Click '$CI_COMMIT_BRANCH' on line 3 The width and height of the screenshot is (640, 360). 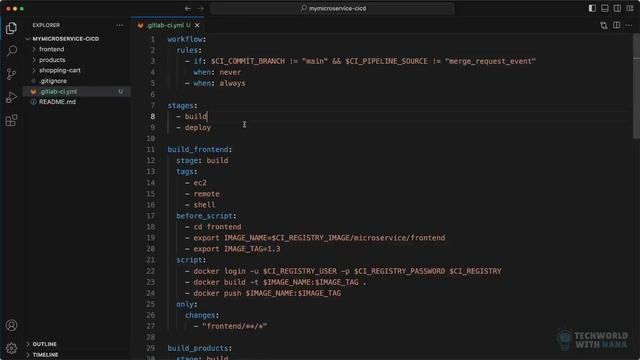pyautogui.click(x=248, y=61)
